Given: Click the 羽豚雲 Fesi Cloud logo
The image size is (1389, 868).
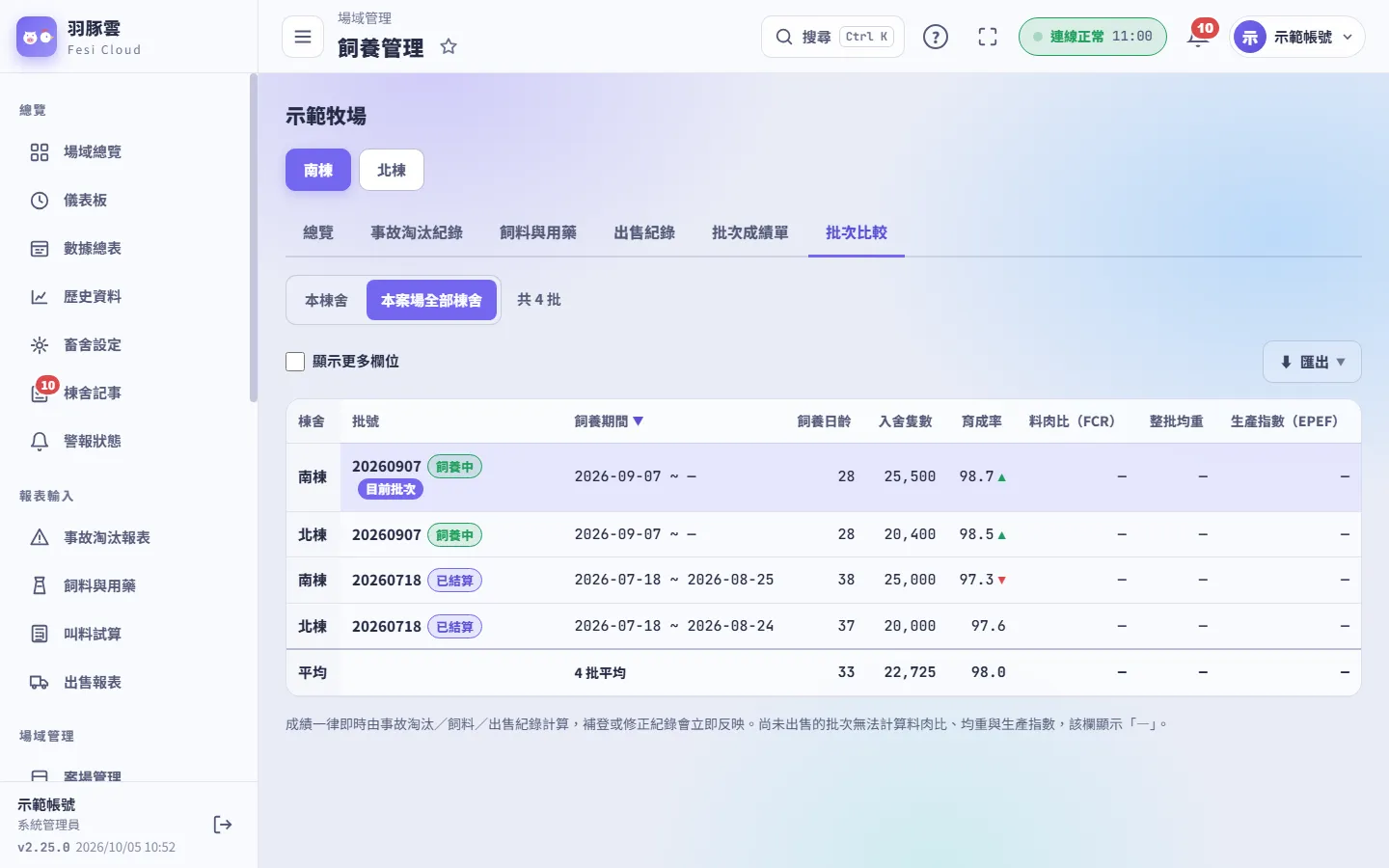Looking at the screenshot, I should pos(81,38).
